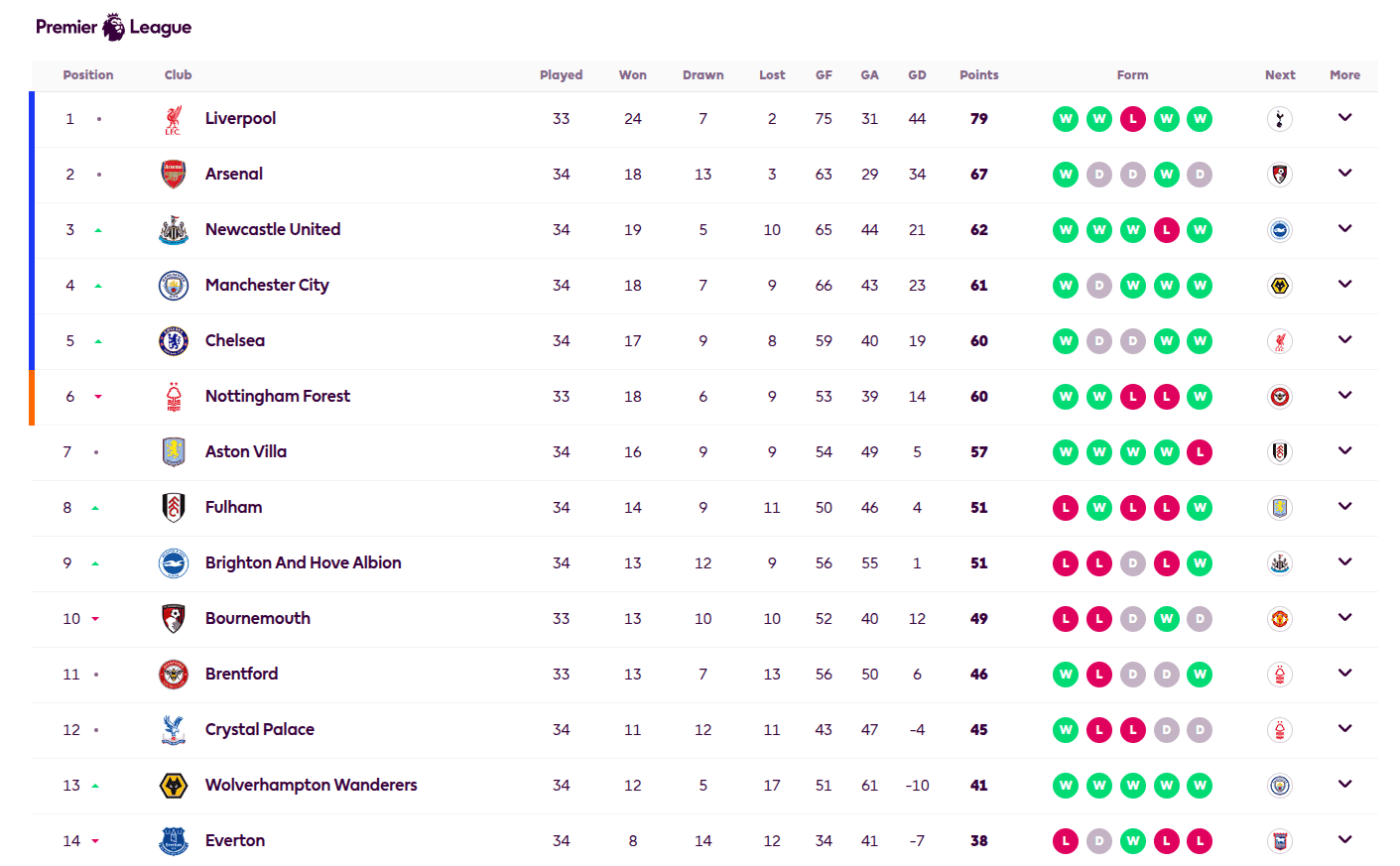Open Aston Villa's next opponent Fulham badge

pyautogui.click(x=1280, y=452)
